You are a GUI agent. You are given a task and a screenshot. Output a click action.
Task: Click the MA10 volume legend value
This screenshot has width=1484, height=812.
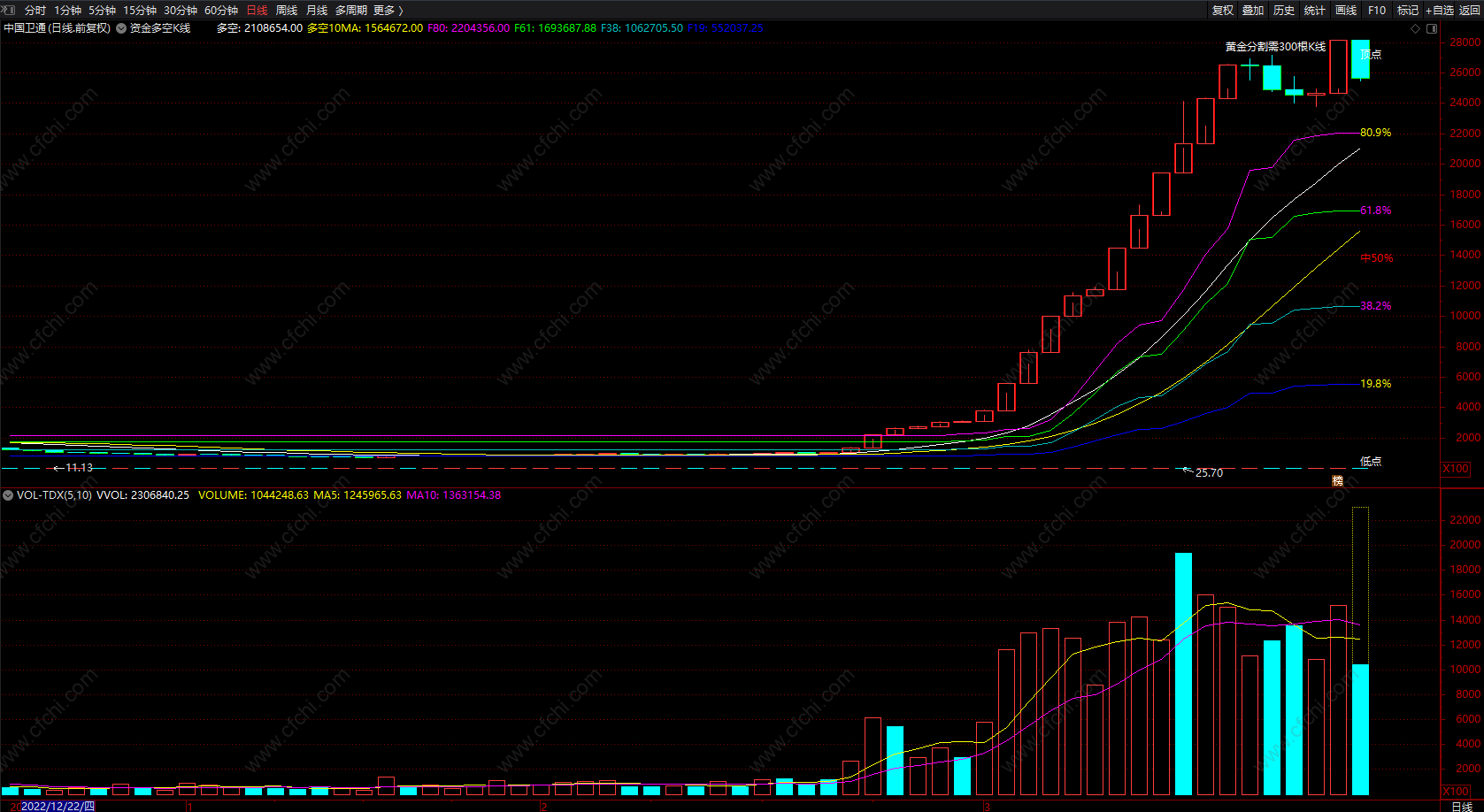pos(454,495)
